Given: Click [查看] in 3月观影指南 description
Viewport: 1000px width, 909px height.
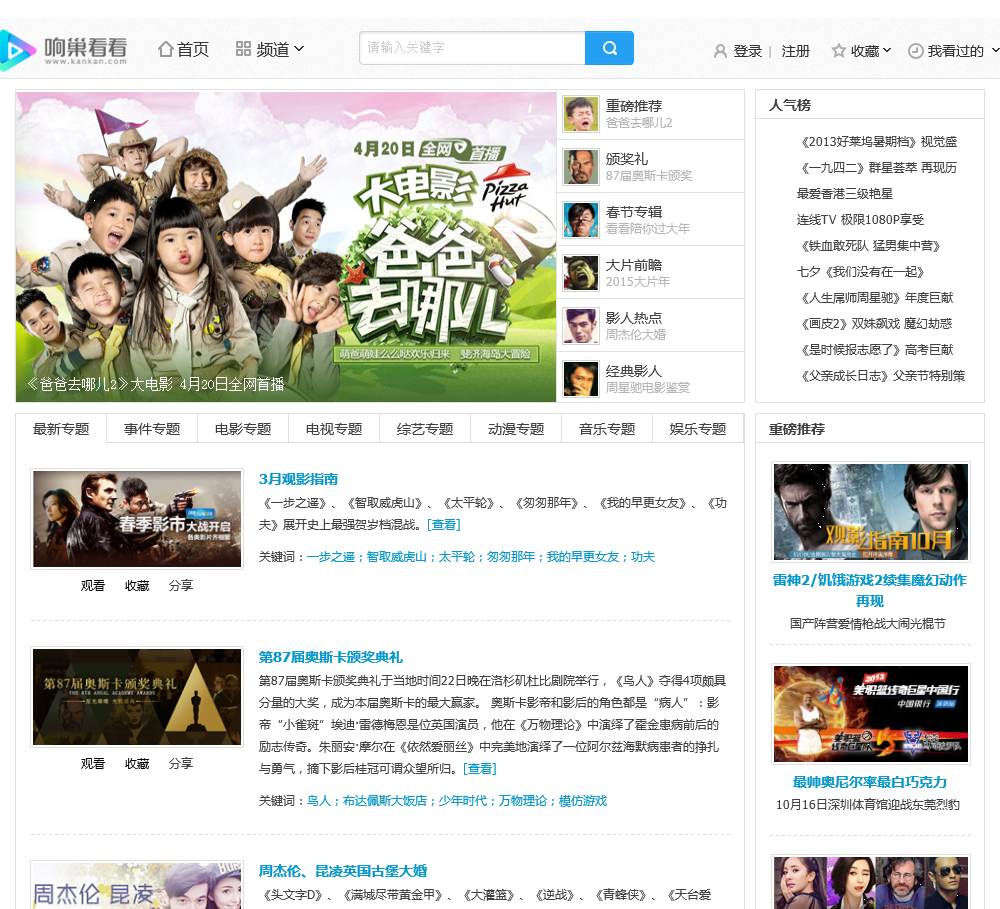Looking at the screenshot, I should (444, 524).
